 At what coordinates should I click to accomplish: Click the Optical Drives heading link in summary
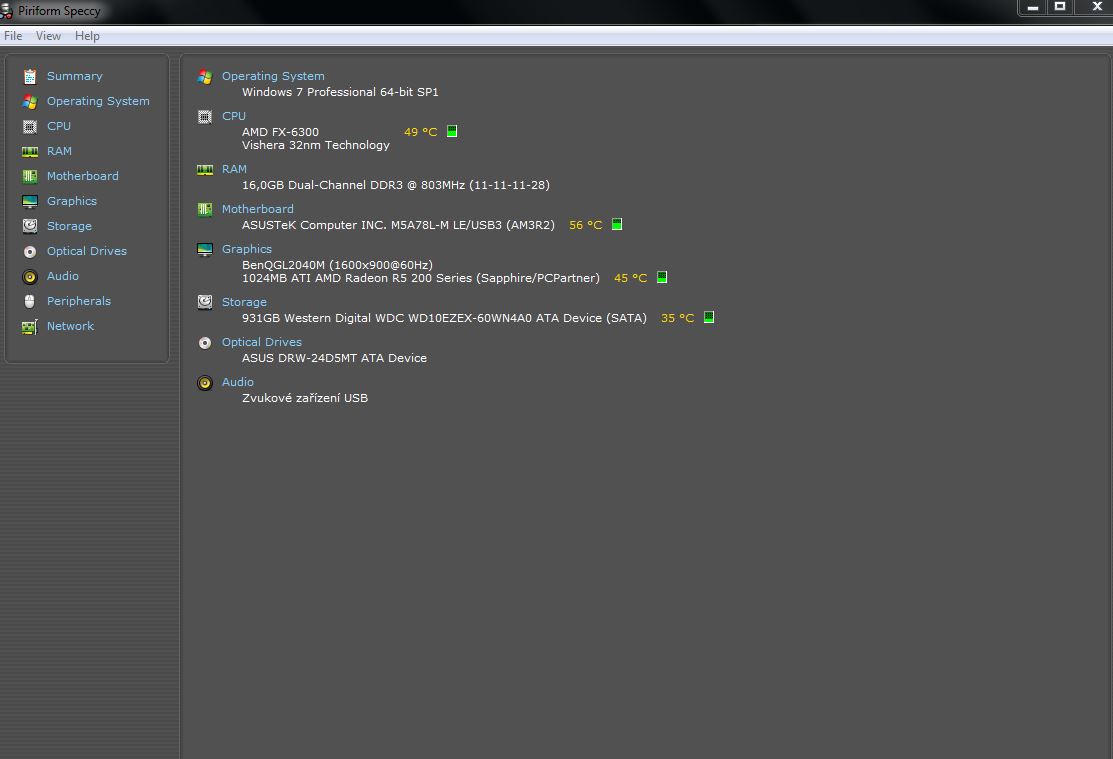click(261, 342)
